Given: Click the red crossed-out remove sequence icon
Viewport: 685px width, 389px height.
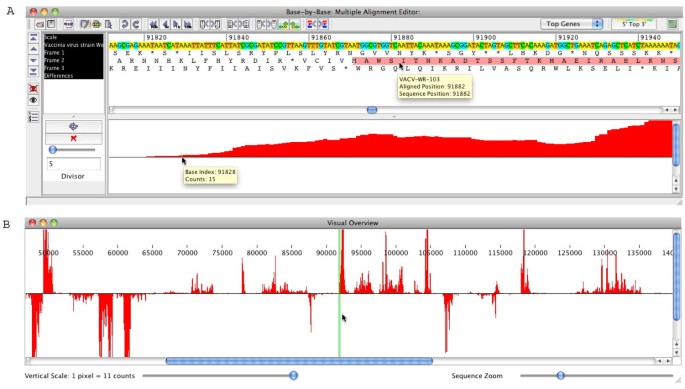Looking at the screenshot, I should click(x=33, y=88).
